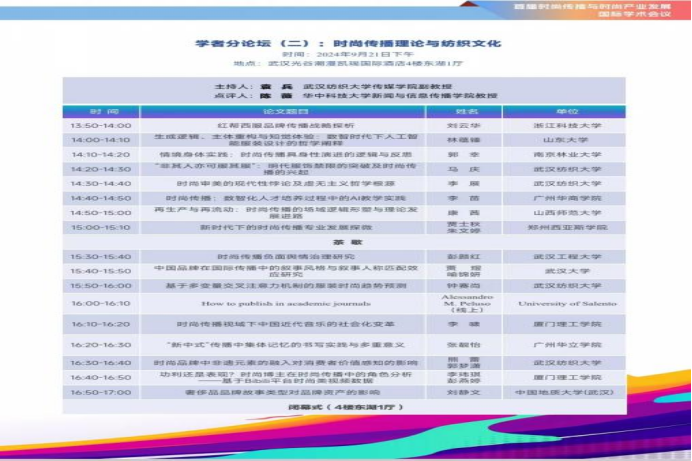Select the 13:50-14:00 time slot cell
The image size is (692, 461).
101,126
